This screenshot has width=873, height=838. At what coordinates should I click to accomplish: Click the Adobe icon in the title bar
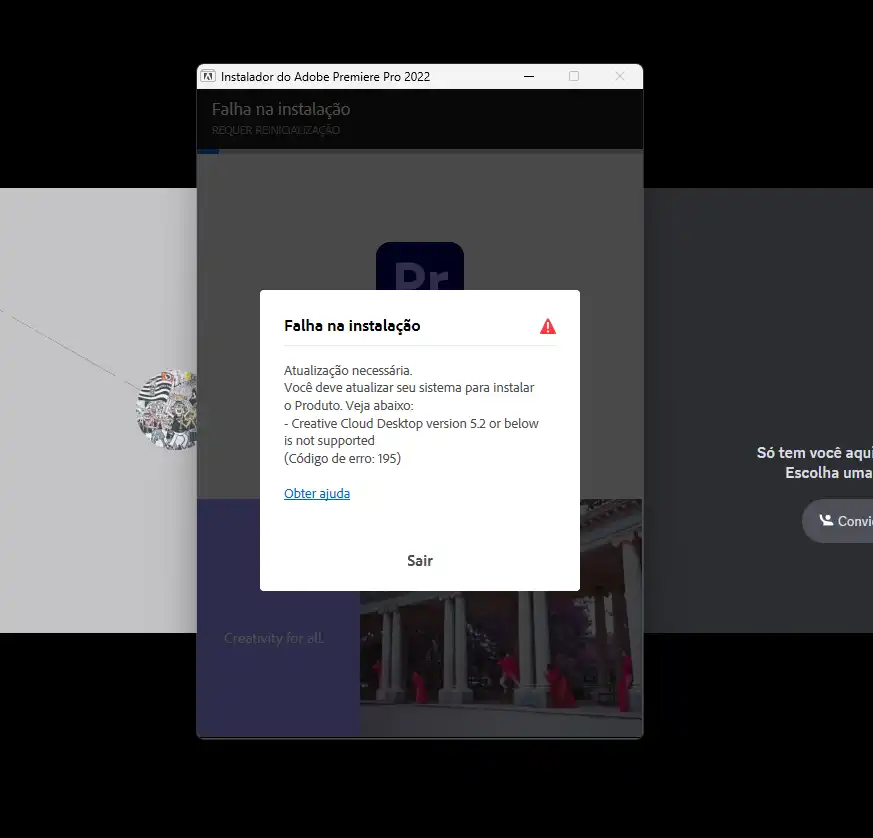click(209, 76)
